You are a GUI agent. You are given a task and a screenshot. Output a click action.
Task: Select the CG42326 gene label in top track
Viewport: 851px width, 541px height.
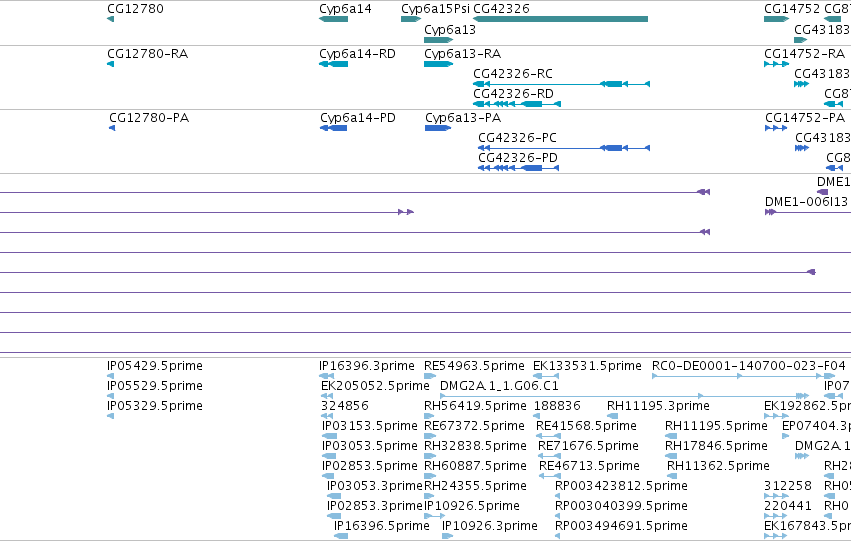tap(501, 9)
